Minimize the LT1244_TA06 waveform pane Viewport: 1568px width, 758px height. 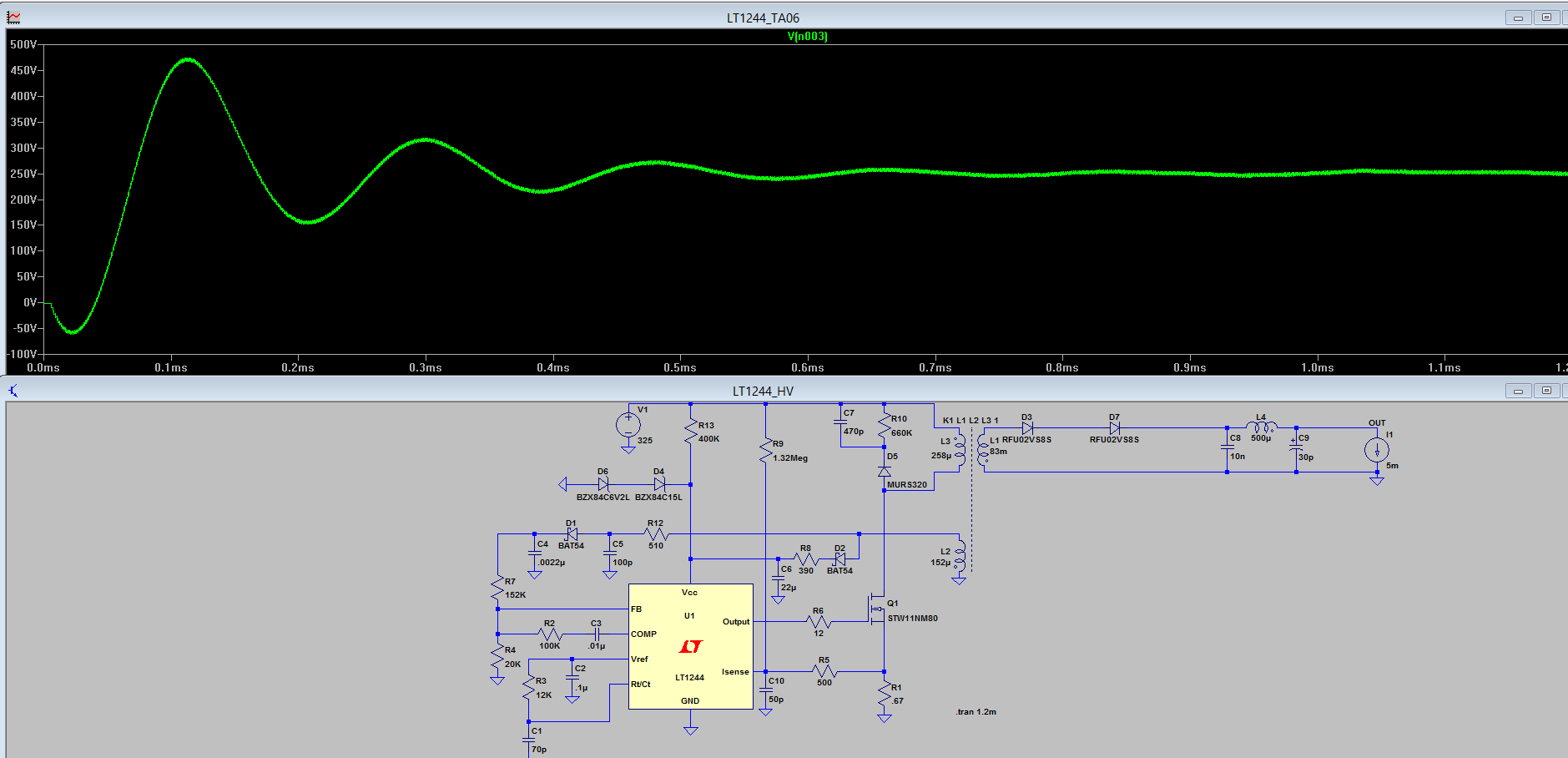(x=1518, y=18)
